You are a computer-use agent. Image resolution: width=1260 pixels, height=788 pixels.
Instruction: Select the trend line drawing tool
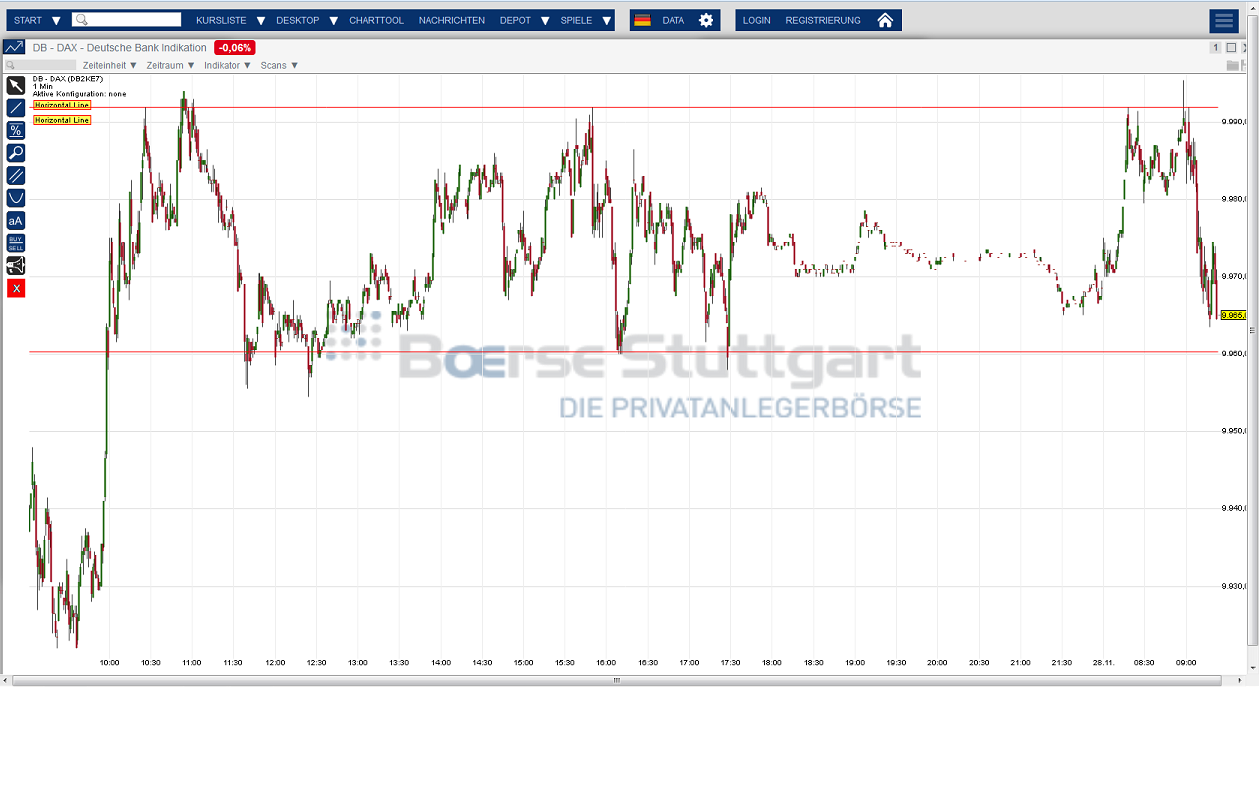click(15, 107)
